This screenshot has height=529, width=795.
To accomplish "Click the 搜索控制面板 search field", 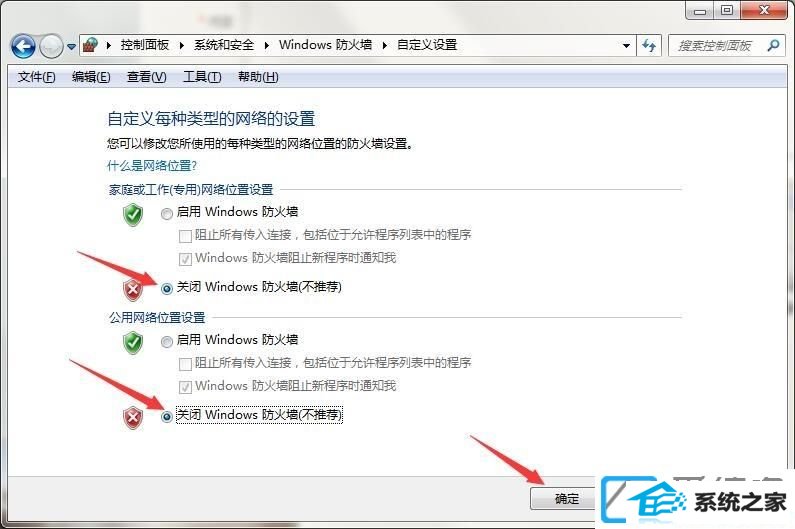I will click(716, 46).
